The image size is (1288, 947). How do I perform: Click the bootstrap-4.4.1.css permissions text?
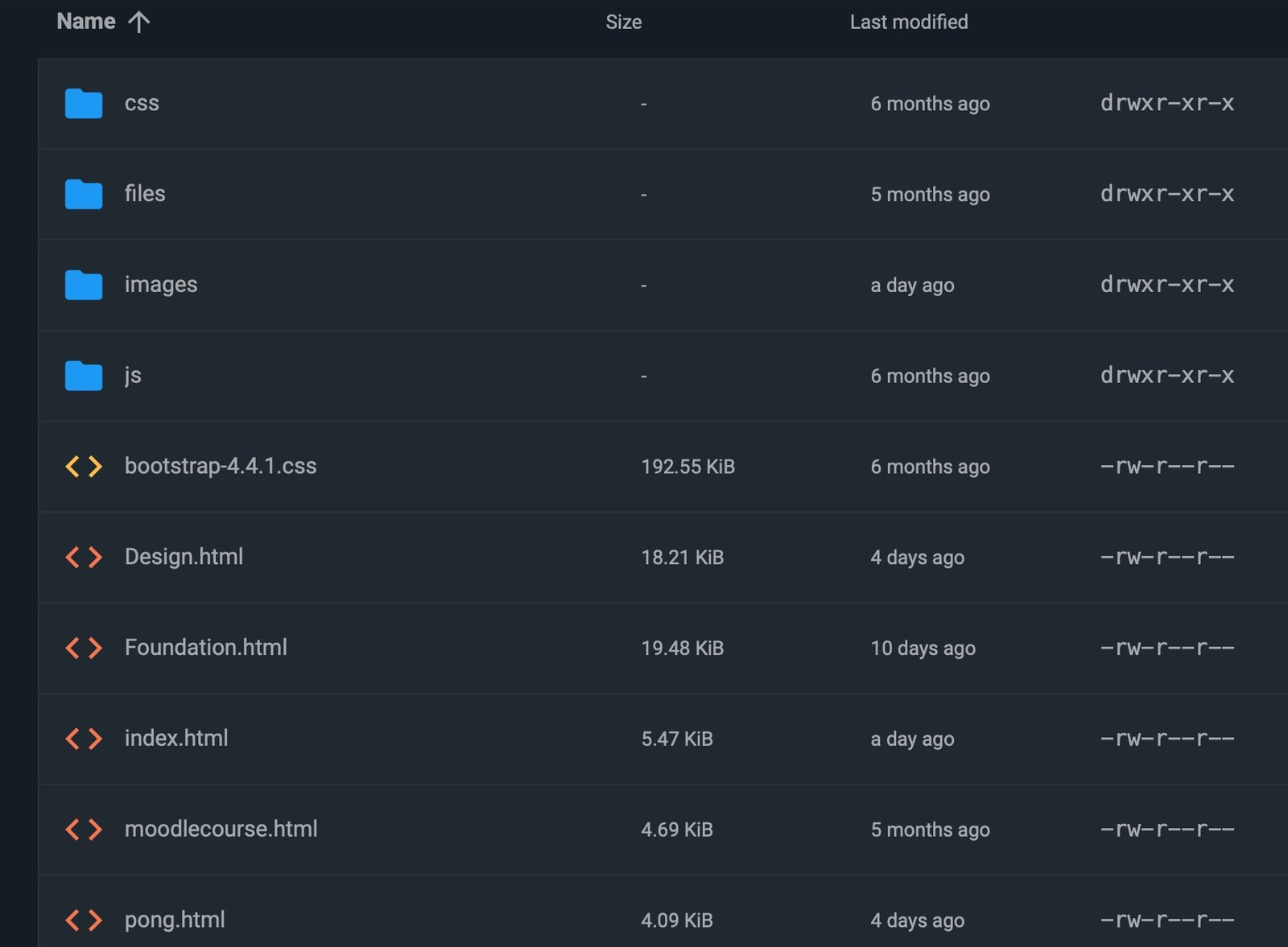(x=1166, y=467)
